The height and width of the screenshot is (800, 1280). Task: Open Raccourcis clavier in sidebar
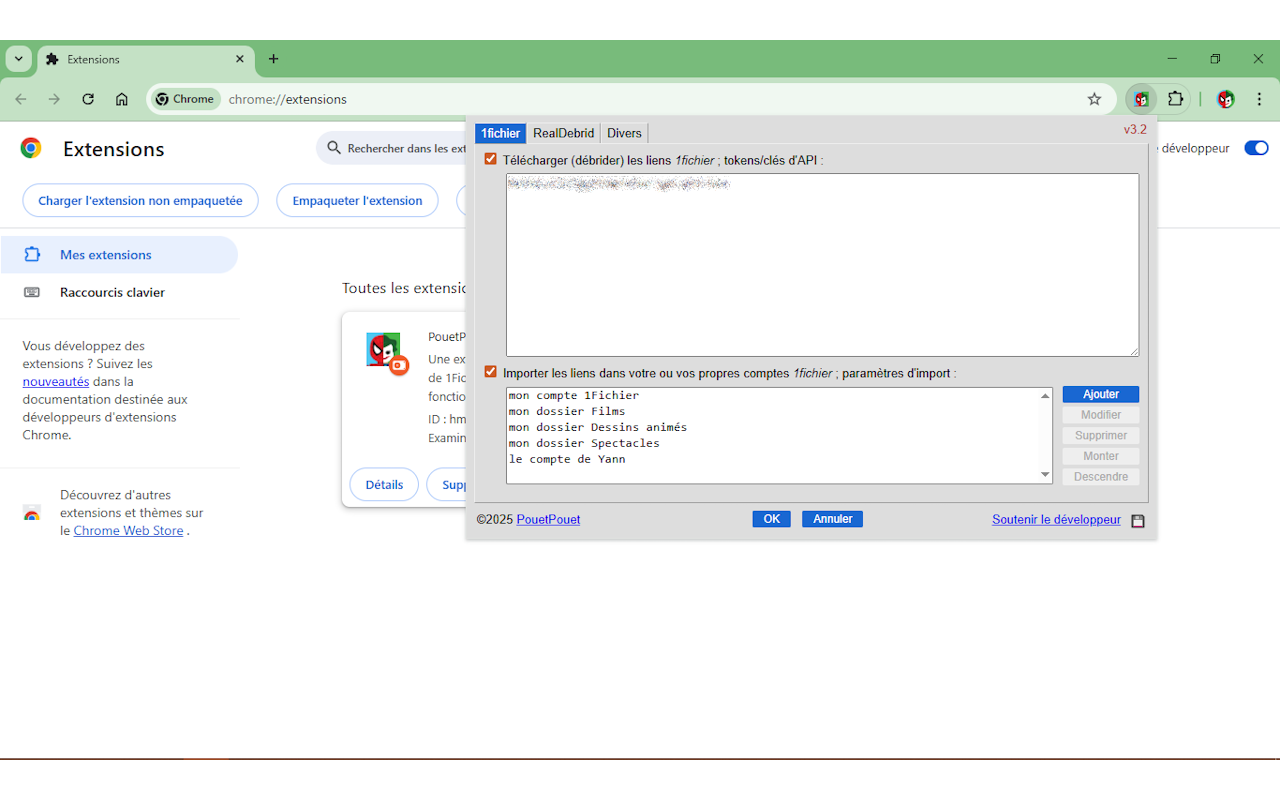click(119, 292)
